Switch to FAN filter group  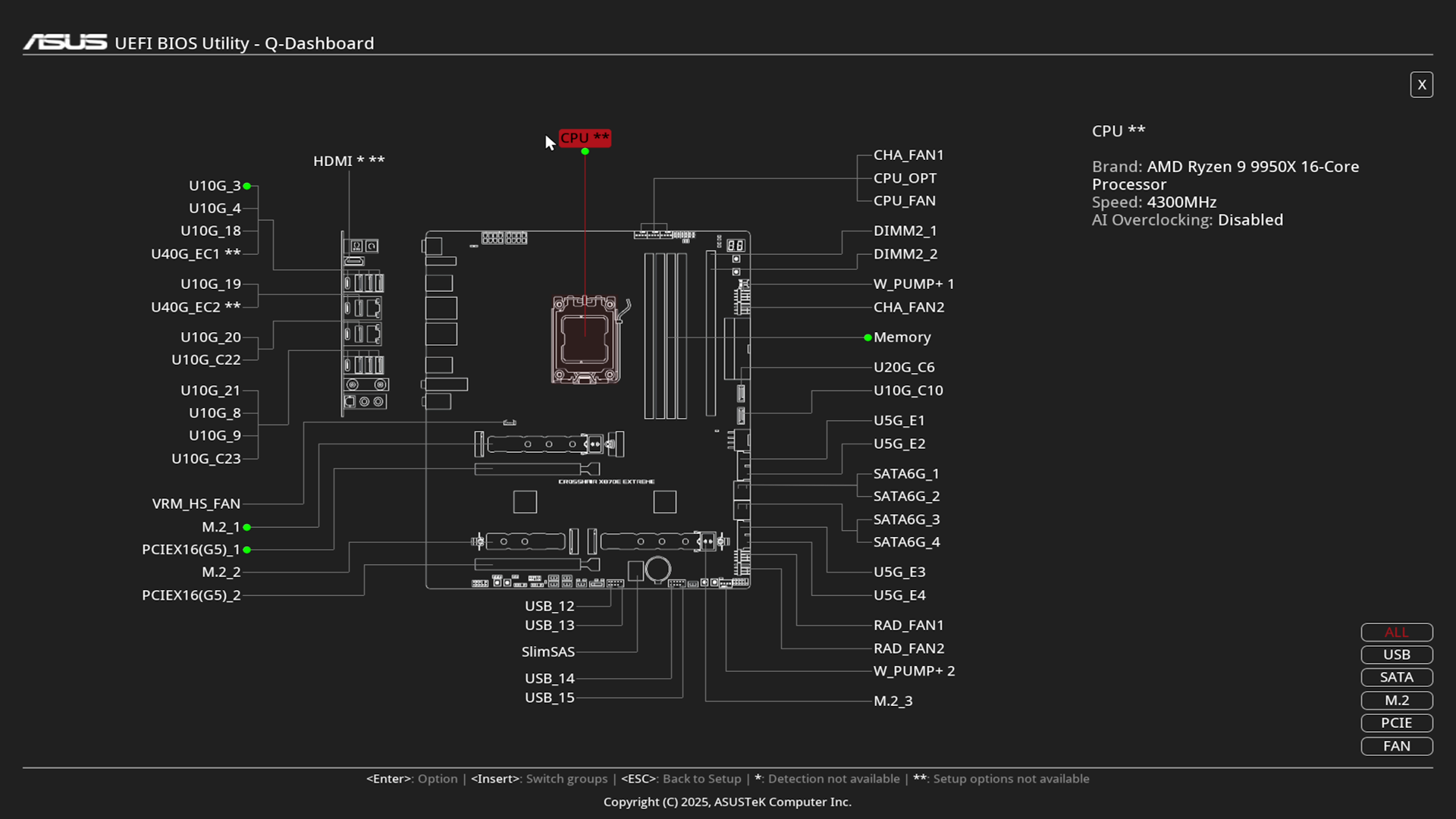pos(1396,746)
